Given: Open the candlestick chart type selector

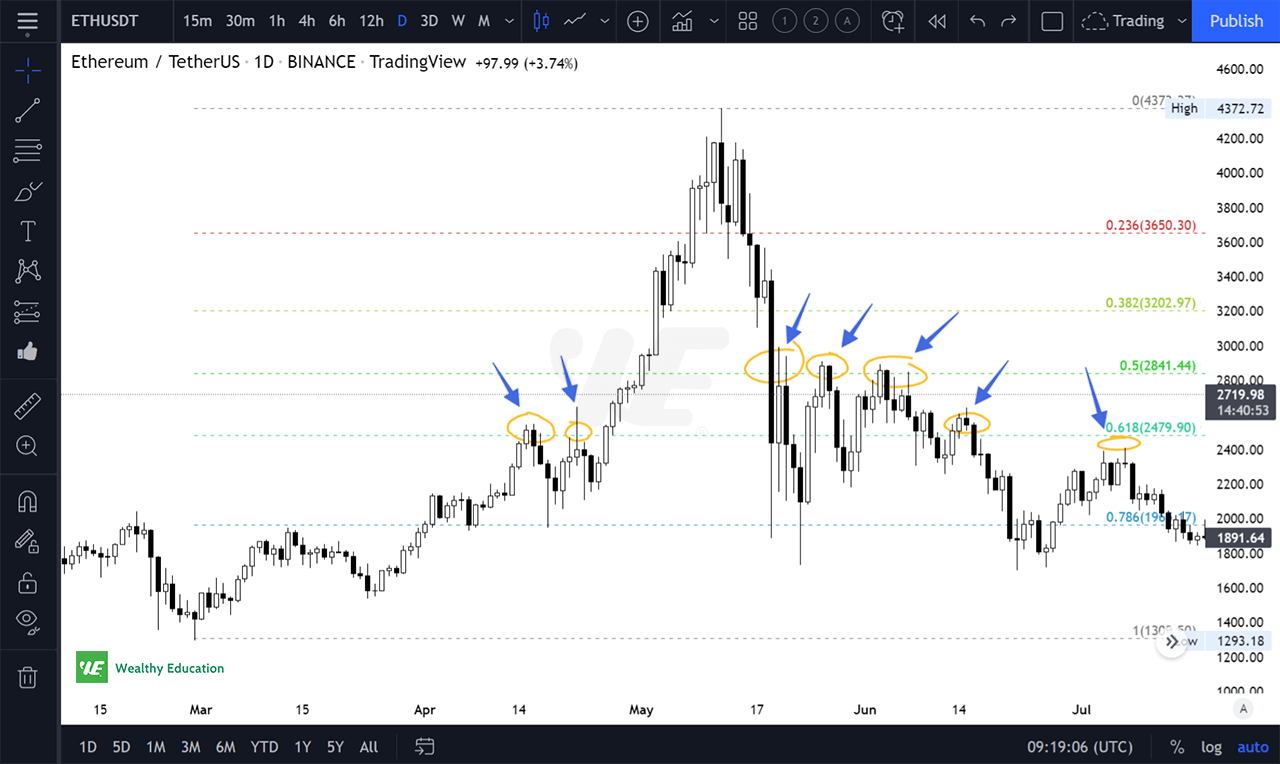Looking at the screenshot, I should (541, 21).
